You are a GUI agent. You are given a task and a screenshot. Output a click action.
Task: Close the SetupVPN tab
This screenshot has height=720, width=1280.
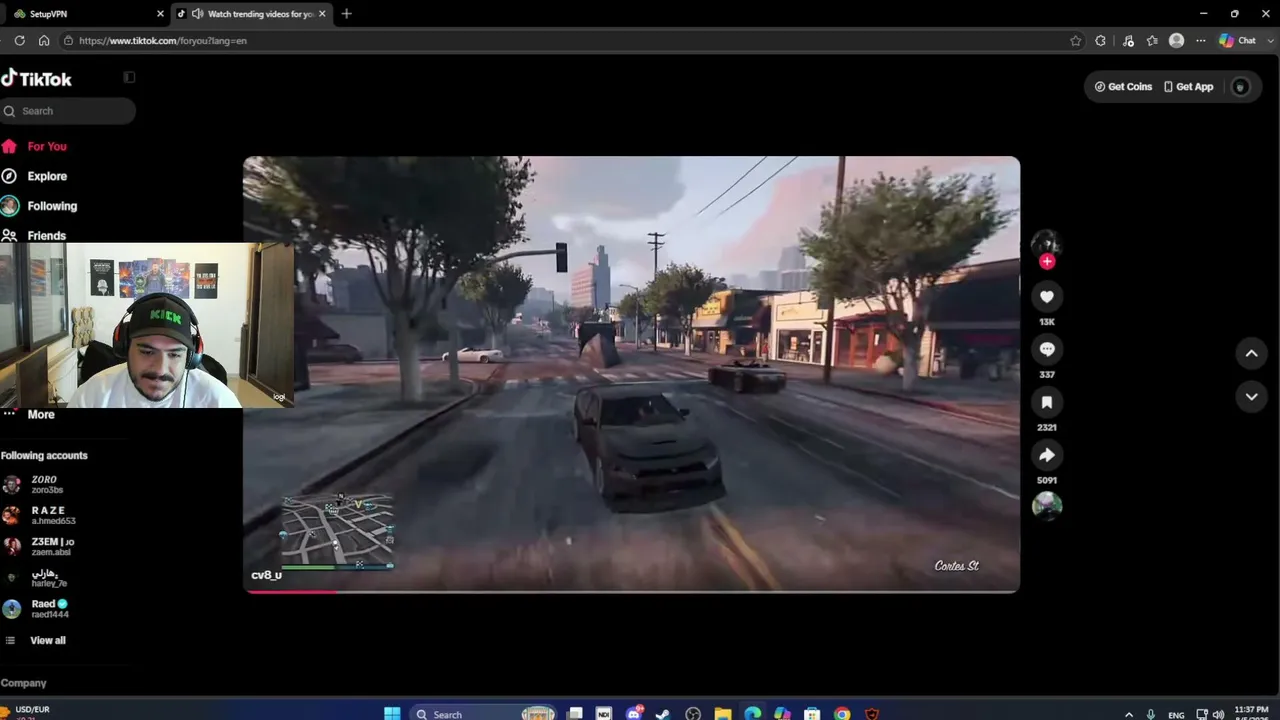[x=160, y=14]
